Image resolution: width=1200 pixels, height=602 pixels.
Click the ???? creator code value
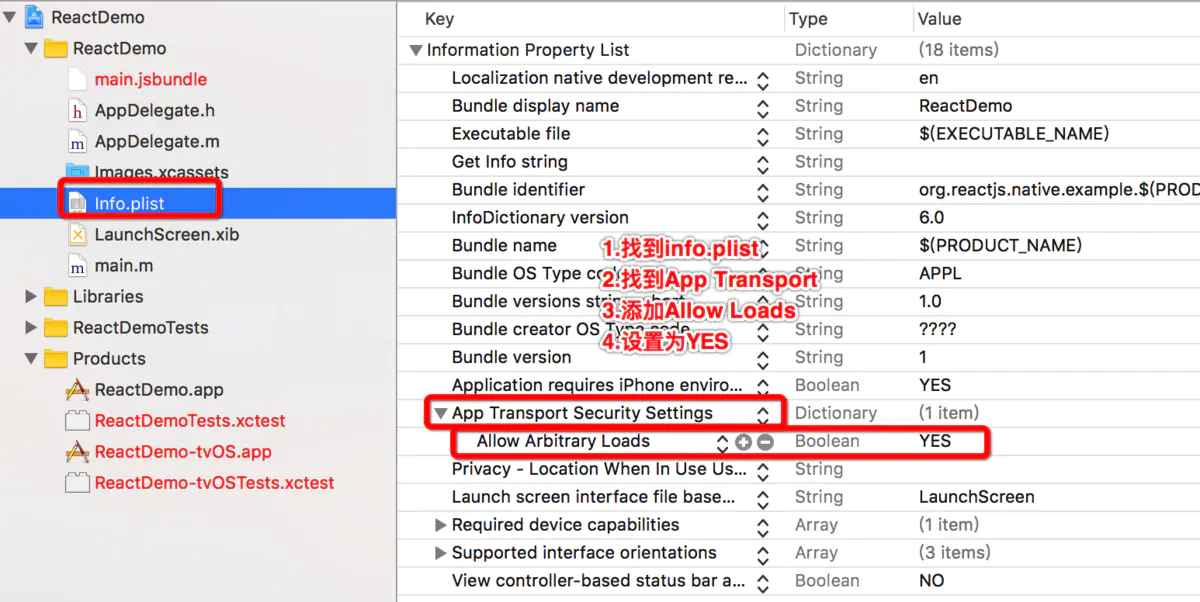coord(938,330)
